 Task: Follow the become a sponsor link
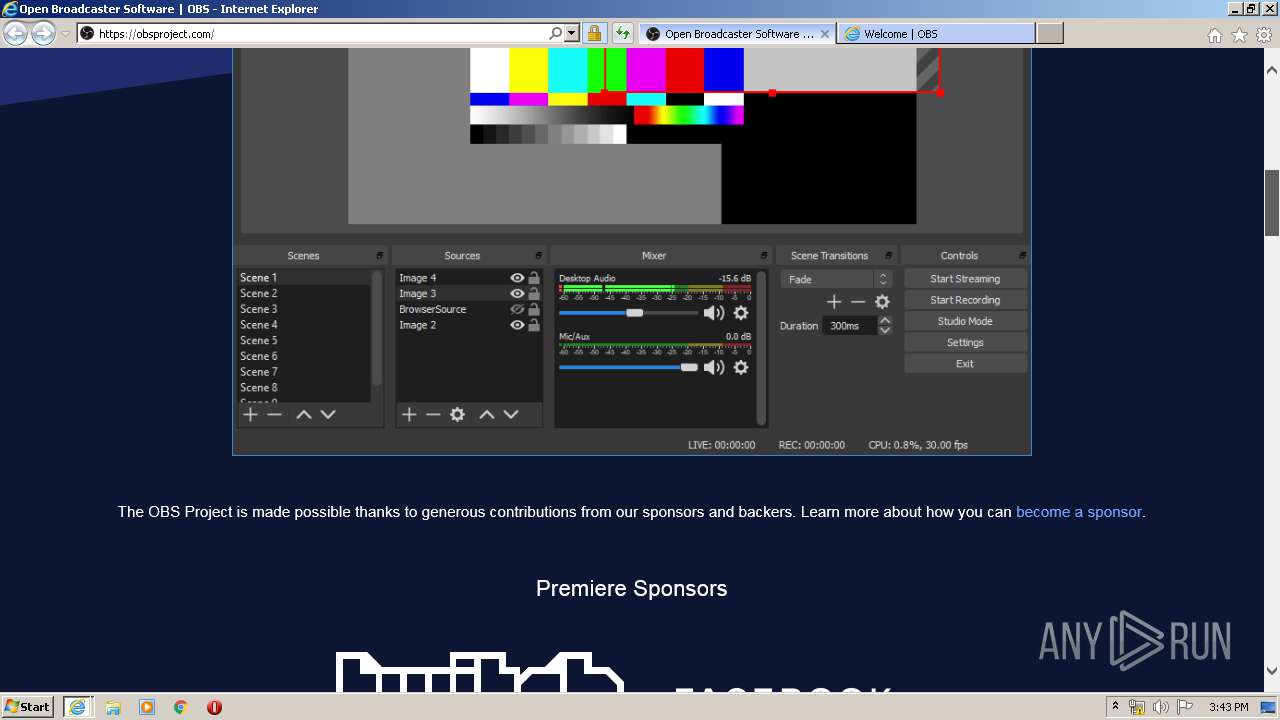tap(1078, 512)
